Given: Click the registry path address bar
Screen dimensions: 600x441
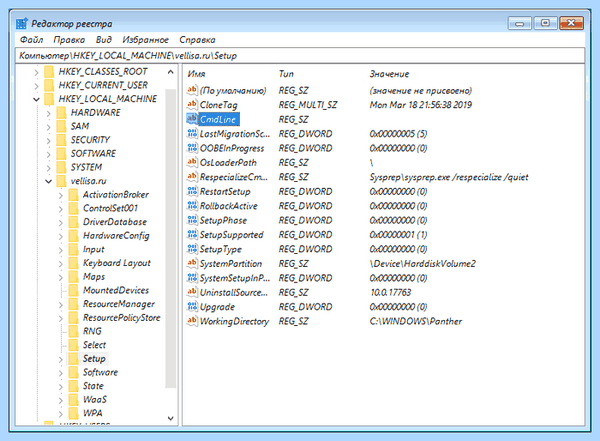Looking at the screenshot, I should pyautogui.click(x=300, y=56).
